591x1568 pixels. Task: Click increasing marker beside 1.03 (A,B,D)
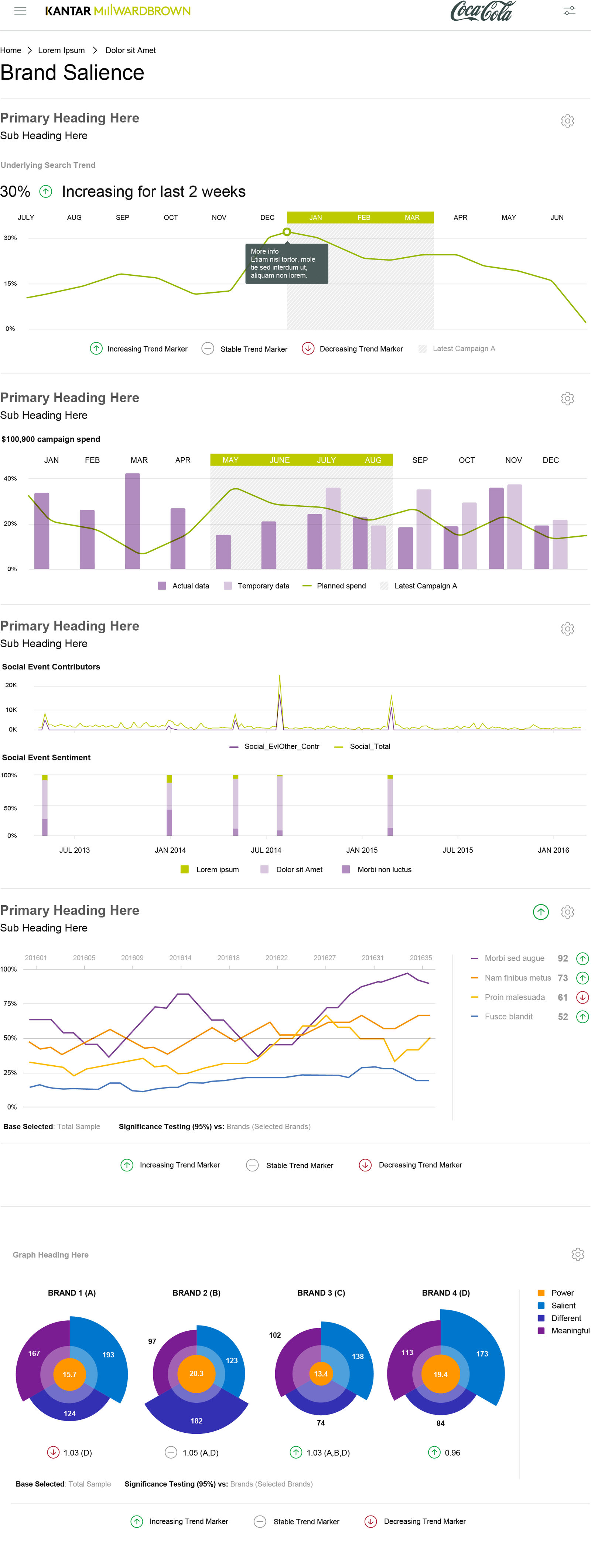click(296, 1452)
